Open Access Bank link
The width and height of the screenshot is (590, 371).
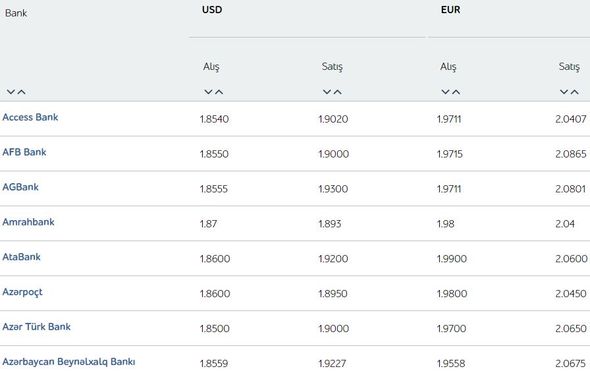coord(30,117)
